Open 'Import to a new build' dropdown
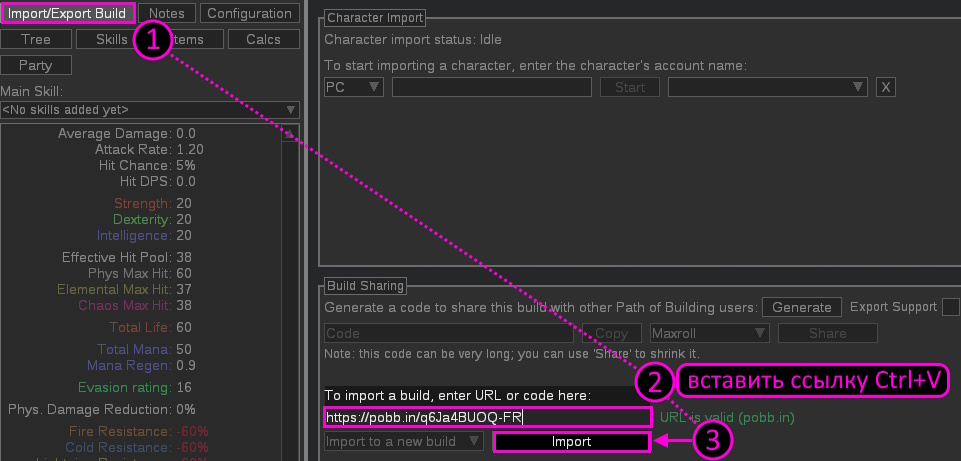 point(404,441)
